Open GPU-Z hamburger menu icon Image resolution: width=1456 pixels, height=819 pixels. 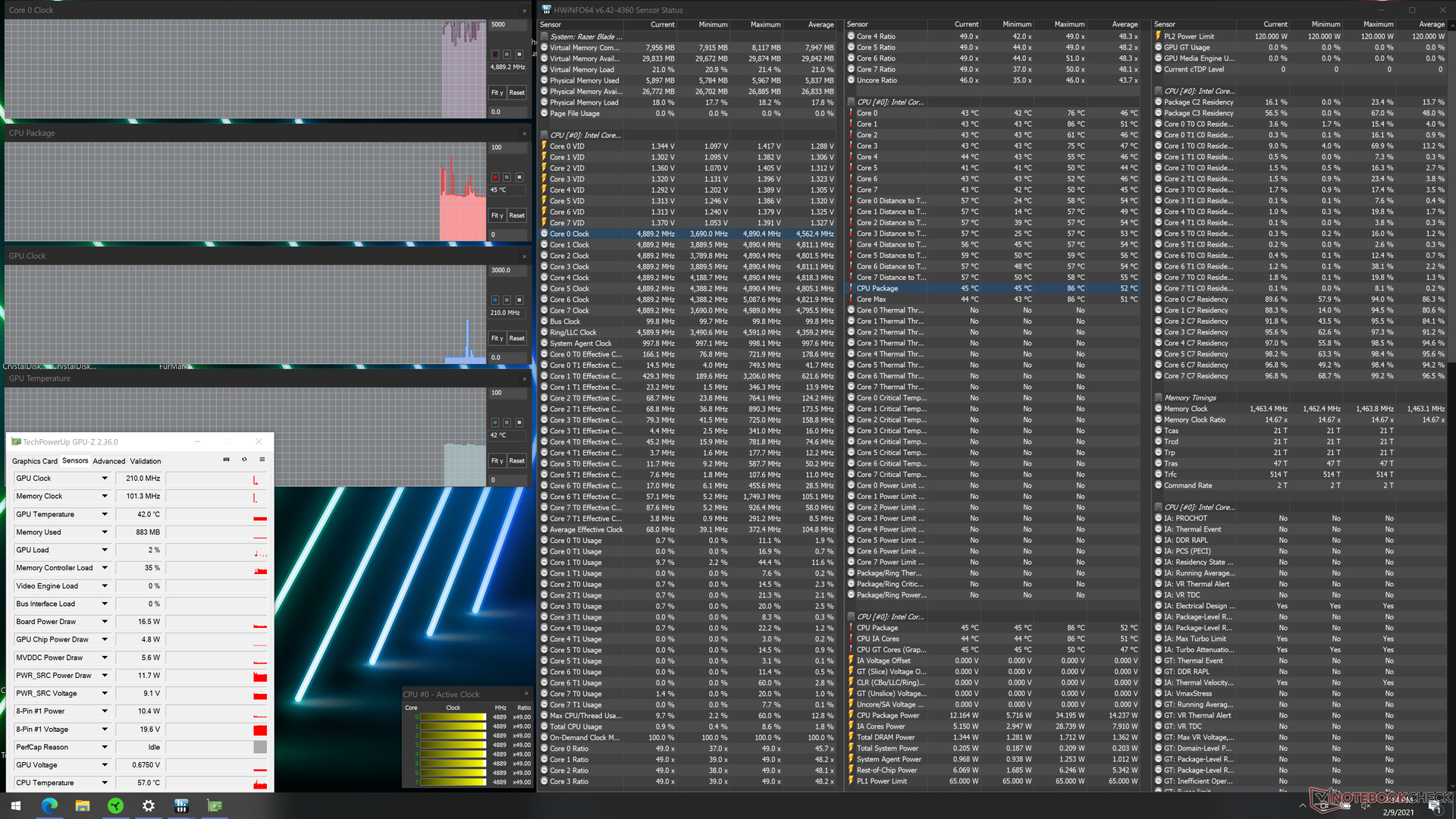262,460
